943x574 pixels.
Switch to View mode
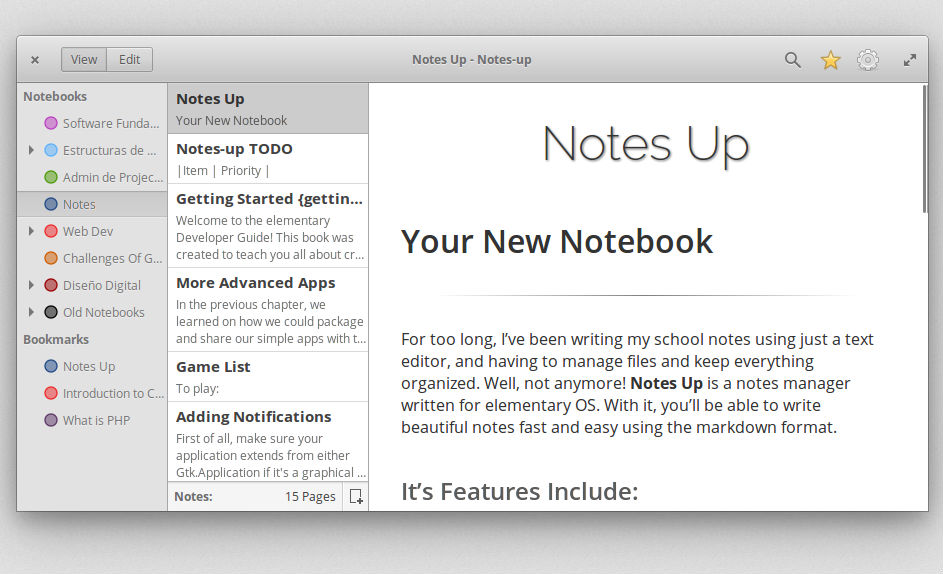tap(84, 60)
